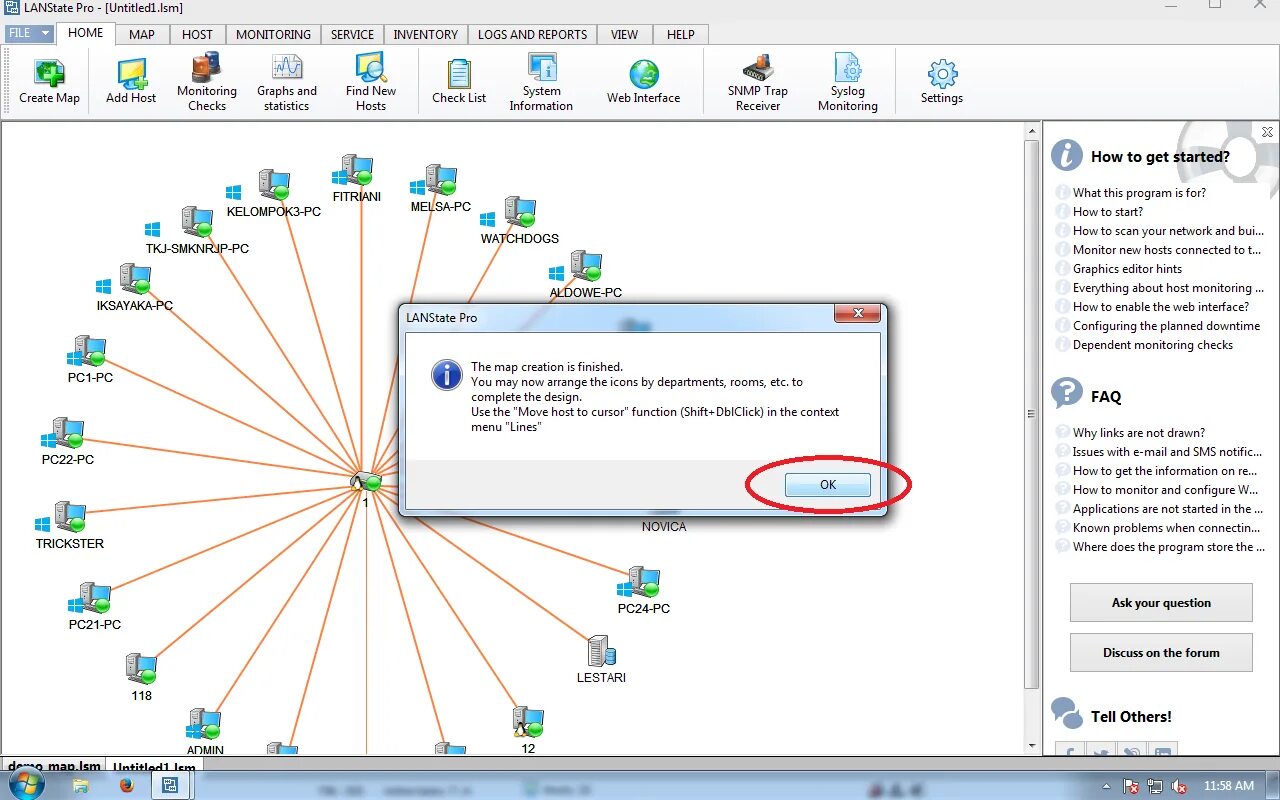Select the central router node
This screenshot has width=1280, height=800.
pyautogui.click(x=366, y=482)
